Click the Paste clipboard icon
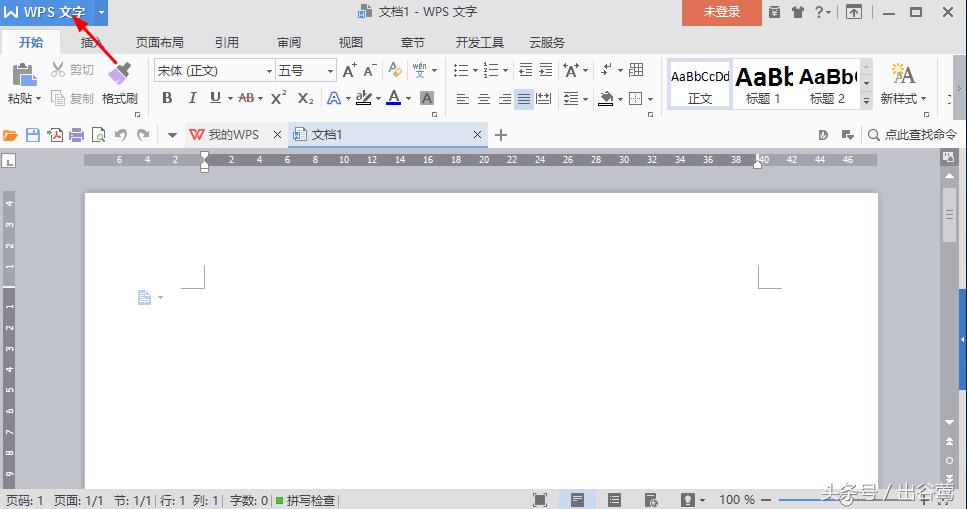Viewport: 967px width, 509px height. coord(24,75)
